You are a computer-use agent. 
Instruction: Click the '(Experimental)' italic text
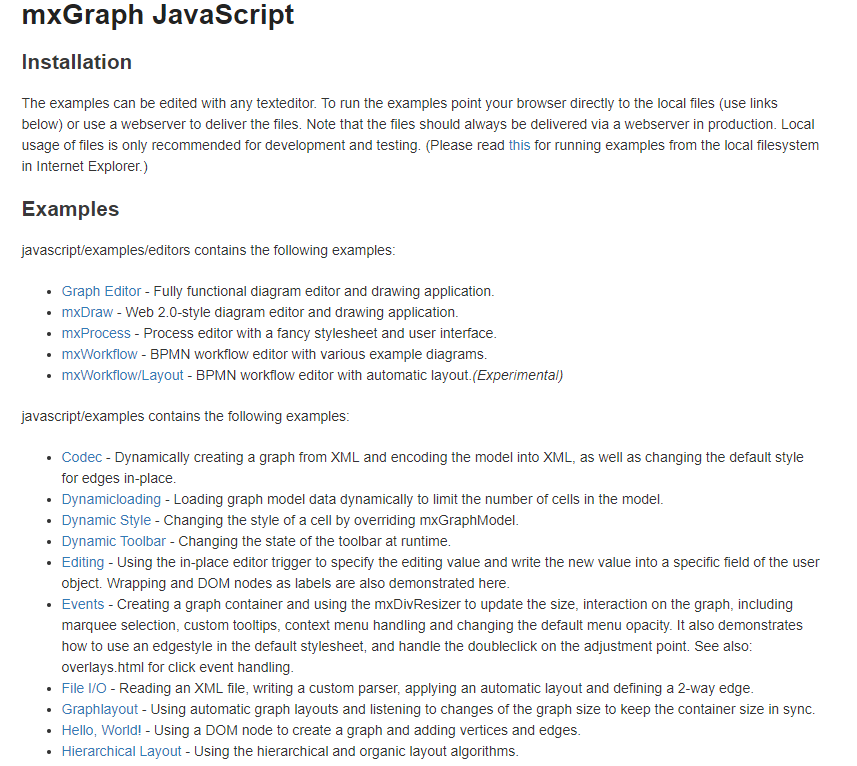click(518, 375)
